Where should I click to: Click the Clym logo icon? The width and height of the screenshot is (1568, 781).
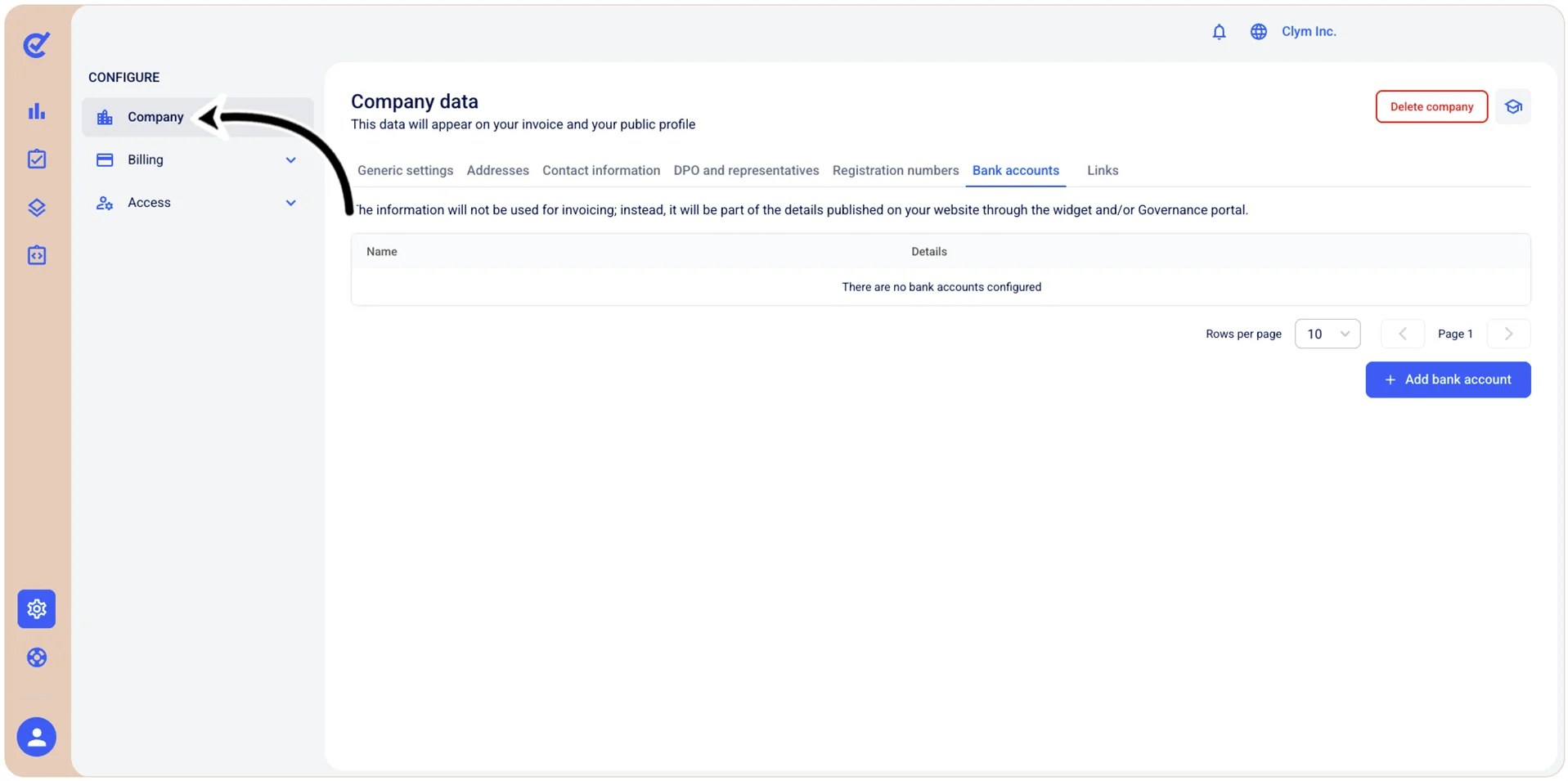point(37,44)
